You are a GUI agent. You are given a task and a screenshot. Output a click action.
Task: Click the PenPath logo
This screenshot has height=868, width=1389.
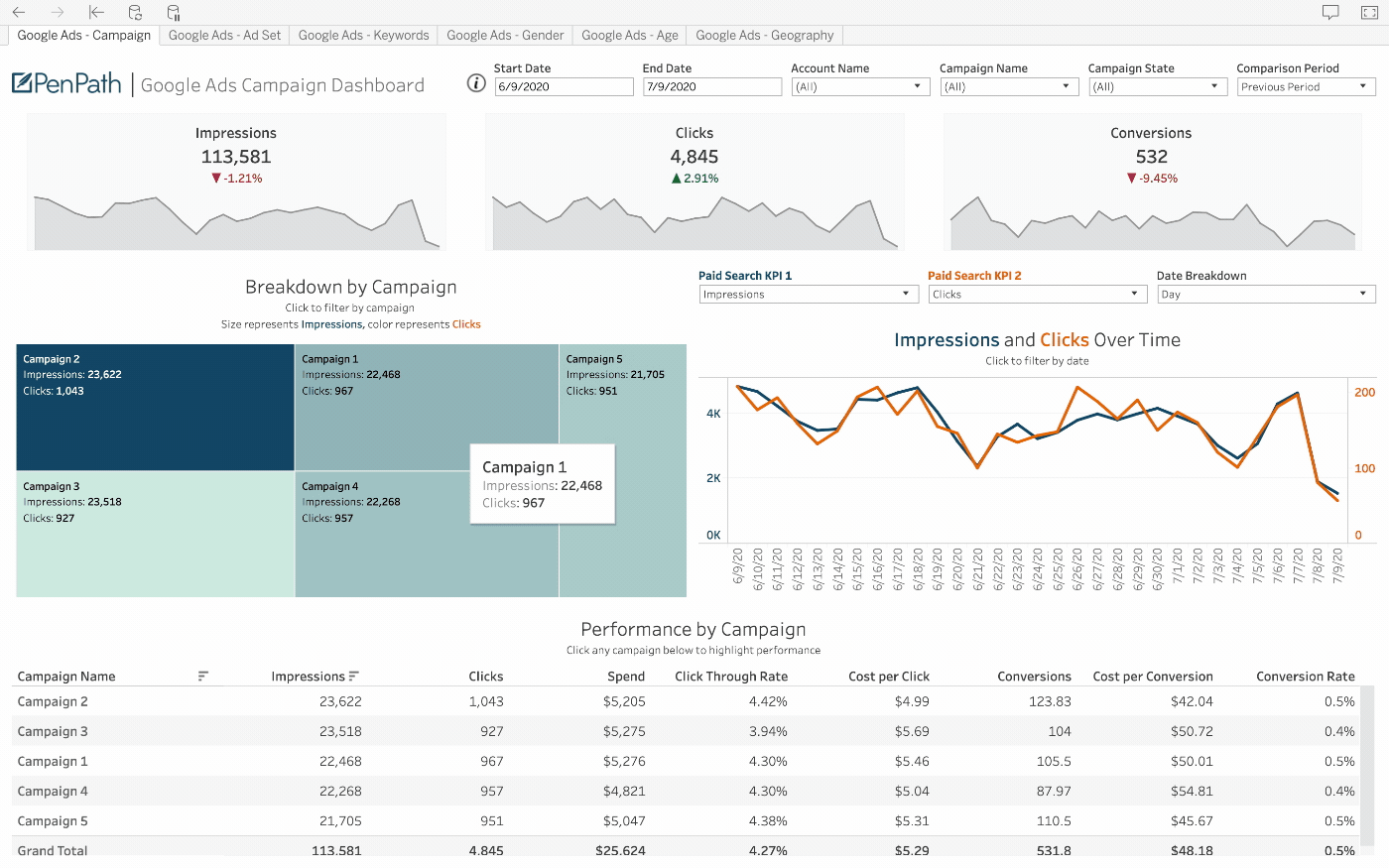[64, 83]
